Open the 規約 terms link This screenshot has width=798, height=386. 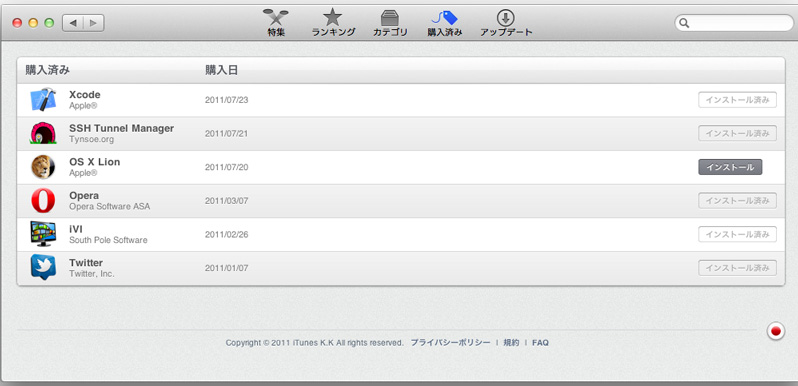coord(511,343)
